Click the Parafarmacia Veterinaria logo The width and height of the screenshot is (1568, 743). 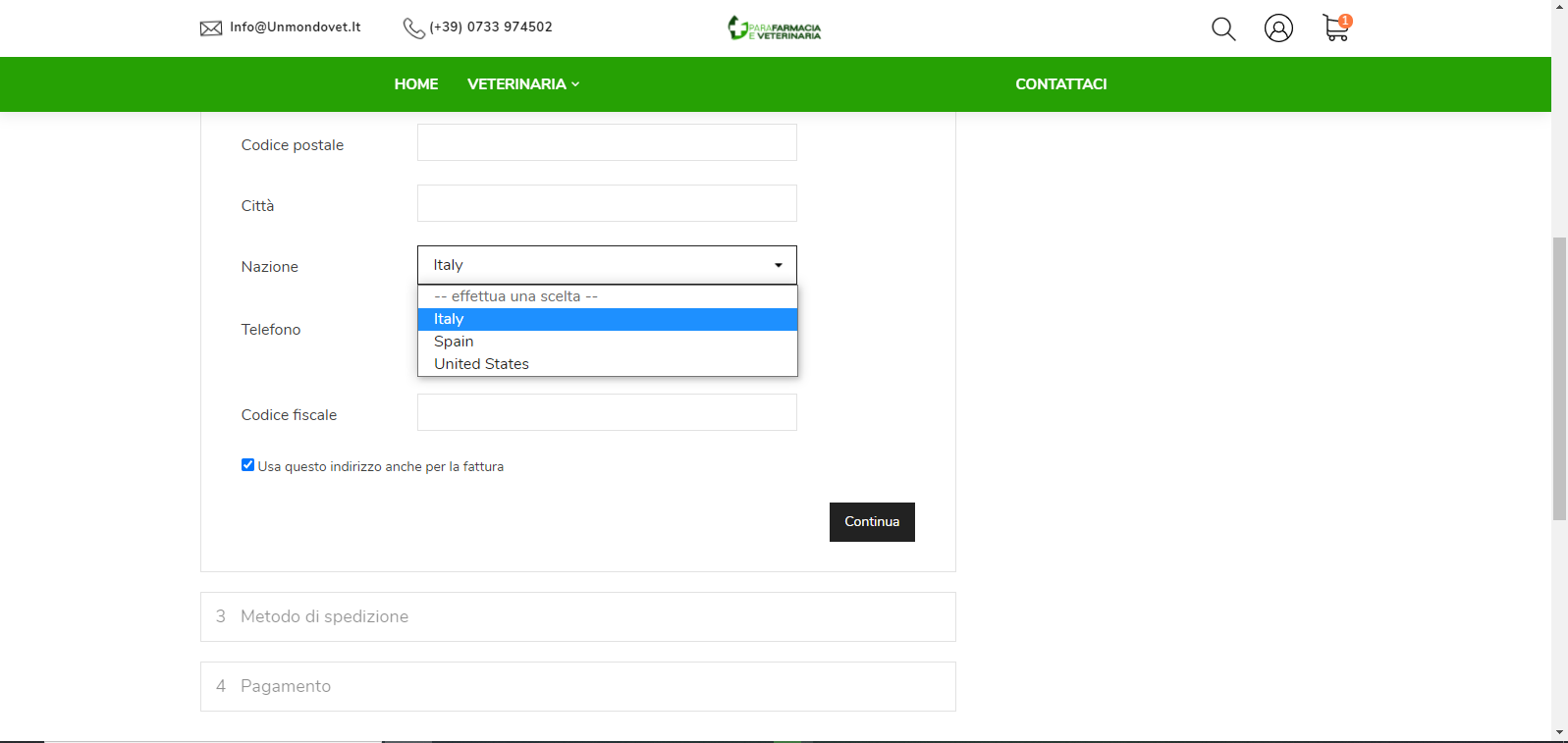(x=775, y=27)
